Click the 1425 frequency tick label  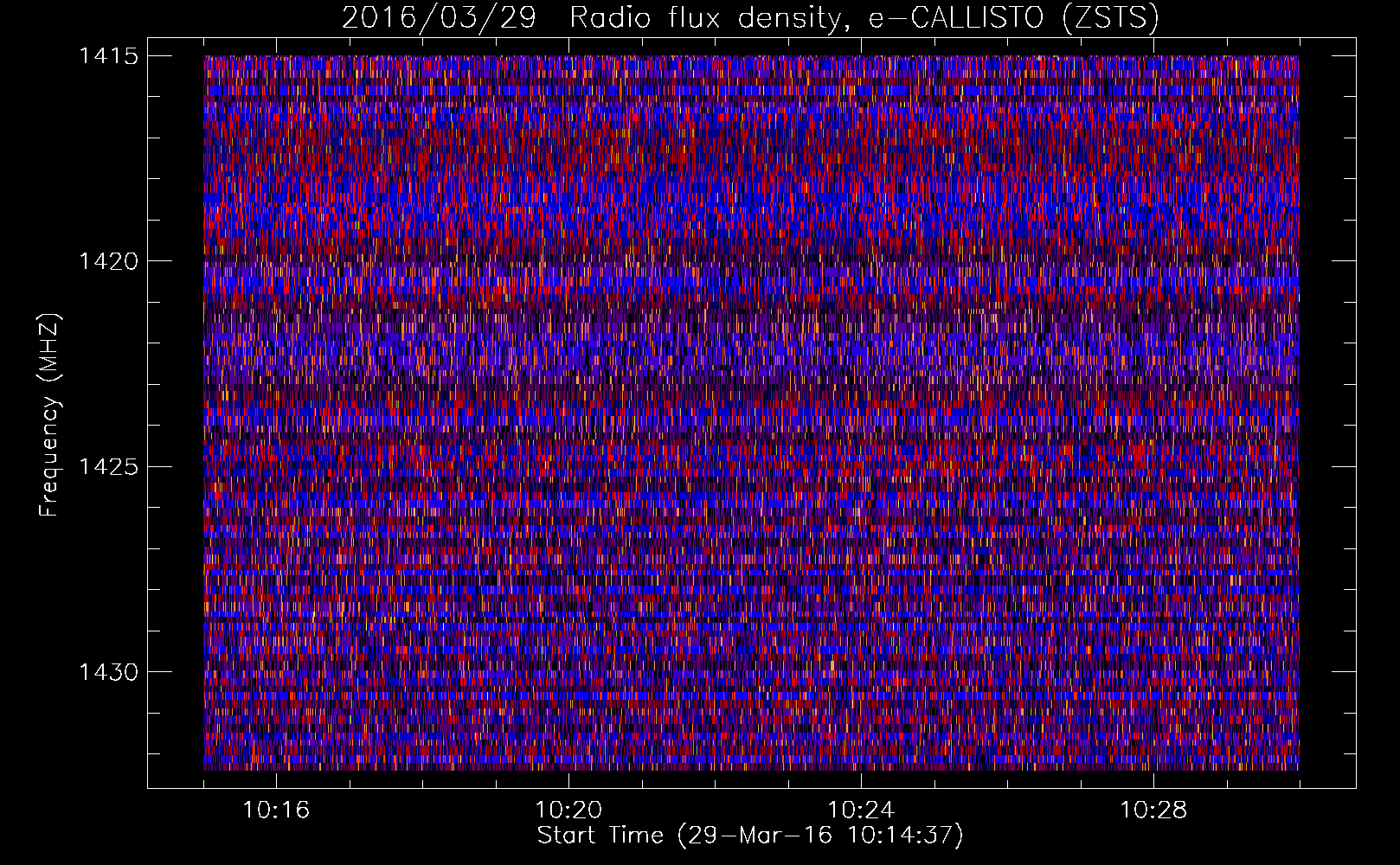coord(108,467)
